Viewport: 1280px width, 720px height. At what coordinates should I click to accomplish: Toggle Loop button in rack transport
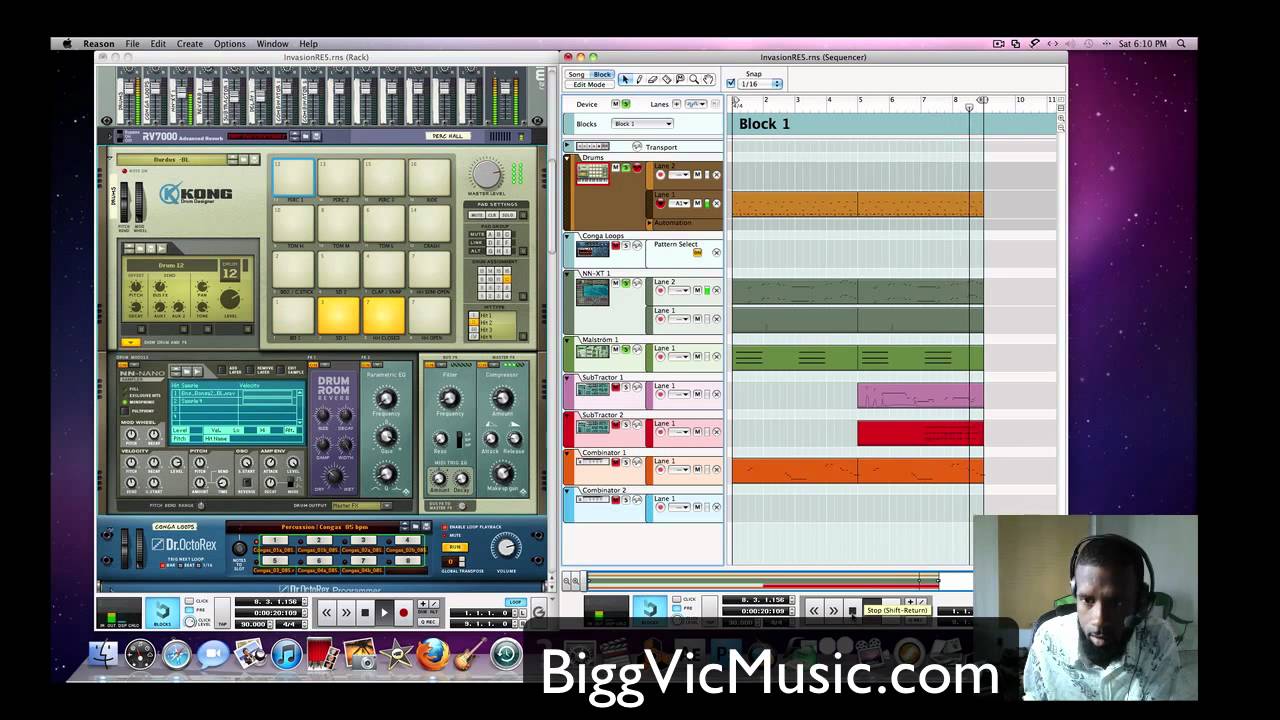[x=515, y=602]
